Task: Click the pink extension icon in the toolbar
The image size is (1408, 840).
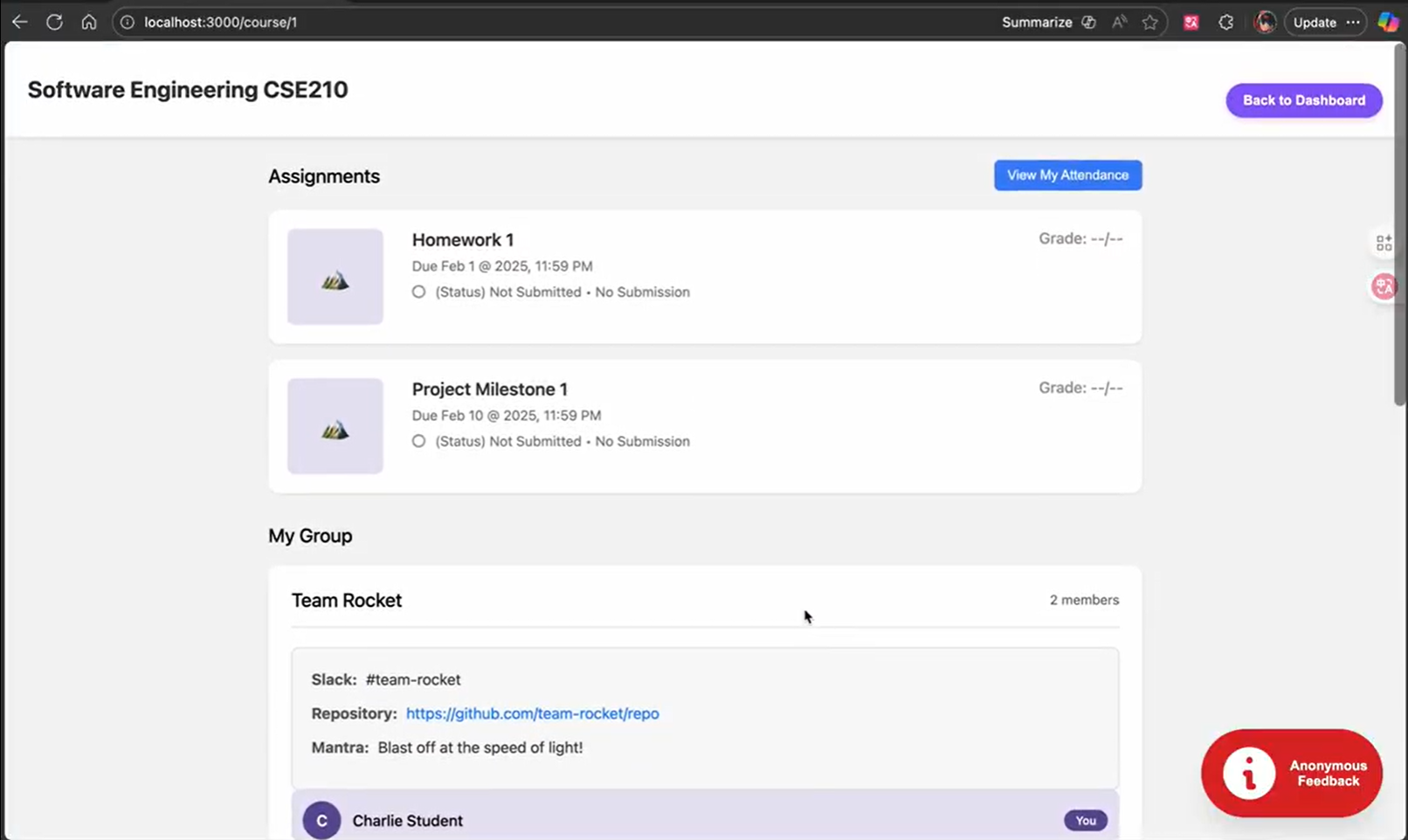Action: click(x=1191, y=22)
